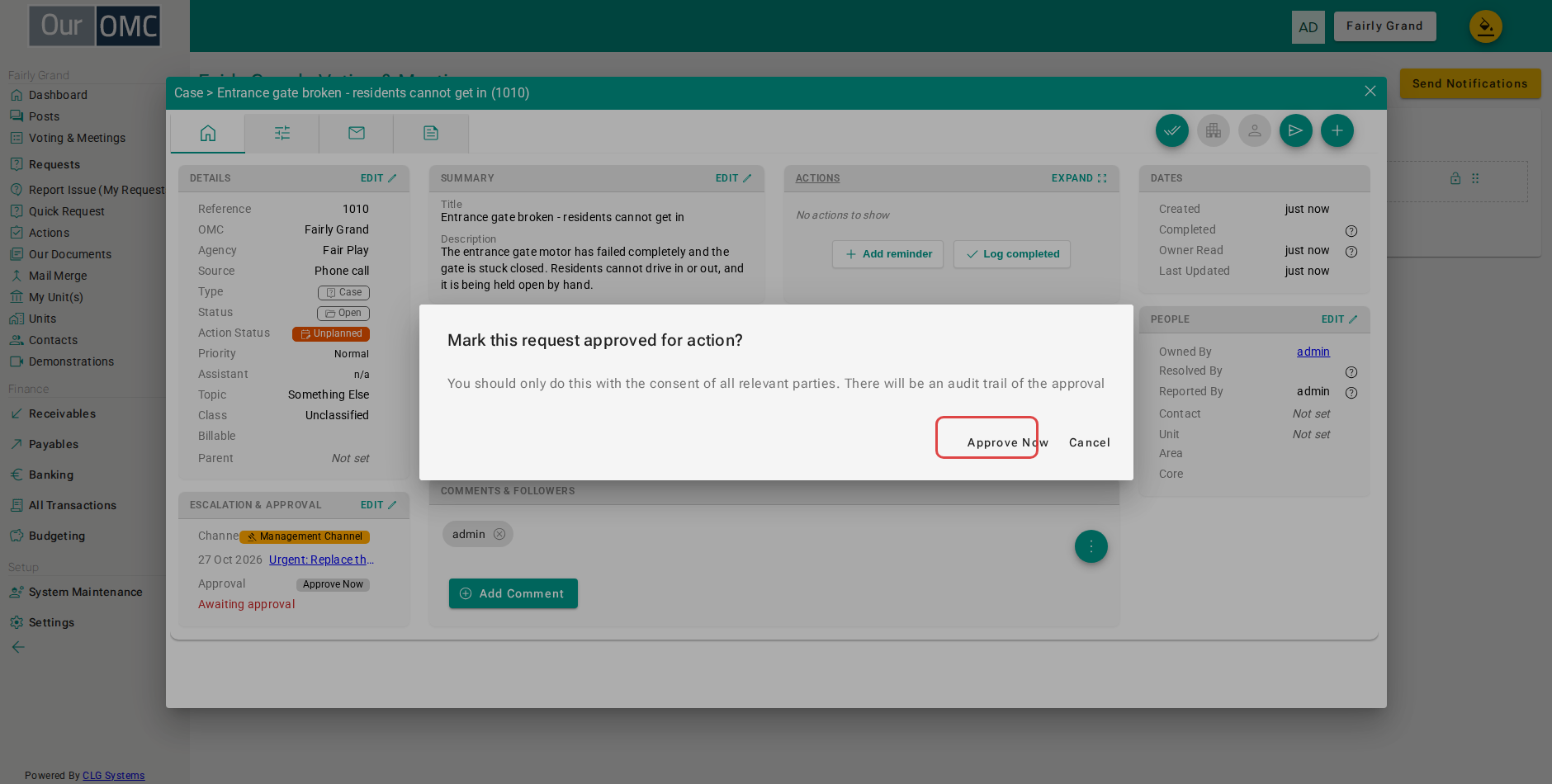
Task: Click the plus add round icon
Action: click(1337, 130)
